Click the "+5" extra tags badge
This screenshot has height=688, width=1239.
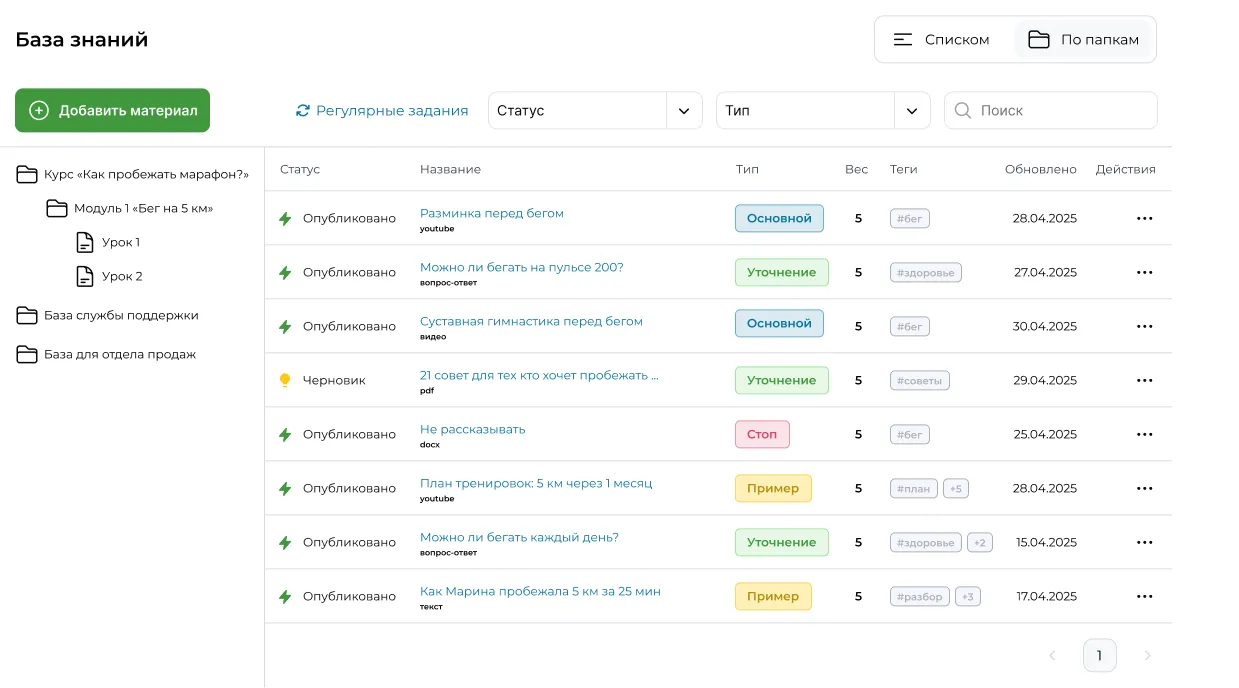point(955,489)
